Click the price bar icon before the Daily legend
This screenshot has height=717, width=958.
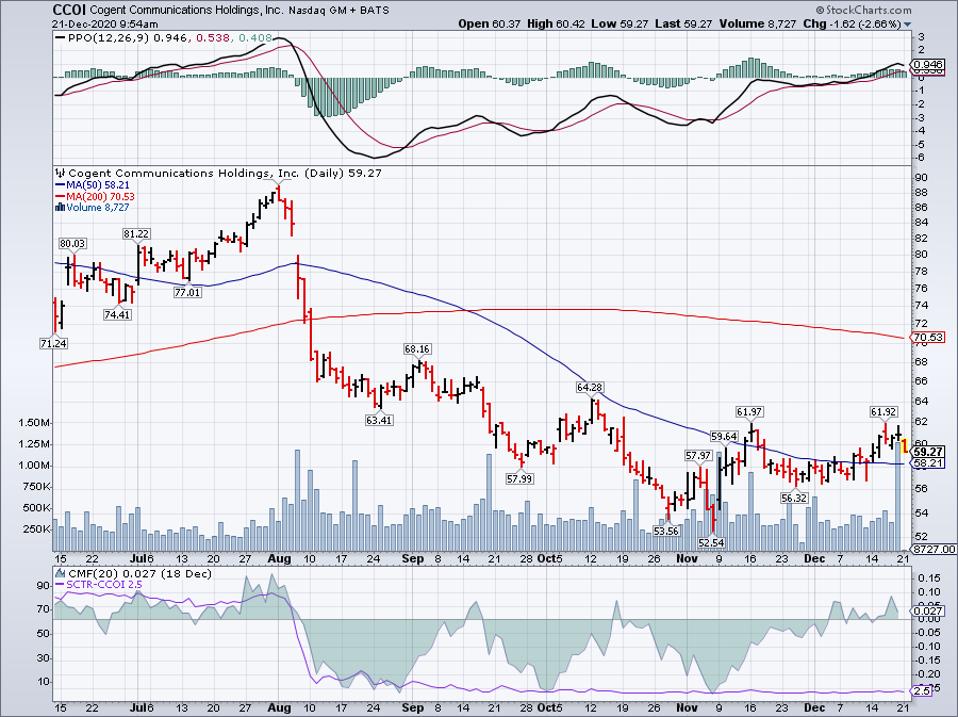(x=60, y=173)
